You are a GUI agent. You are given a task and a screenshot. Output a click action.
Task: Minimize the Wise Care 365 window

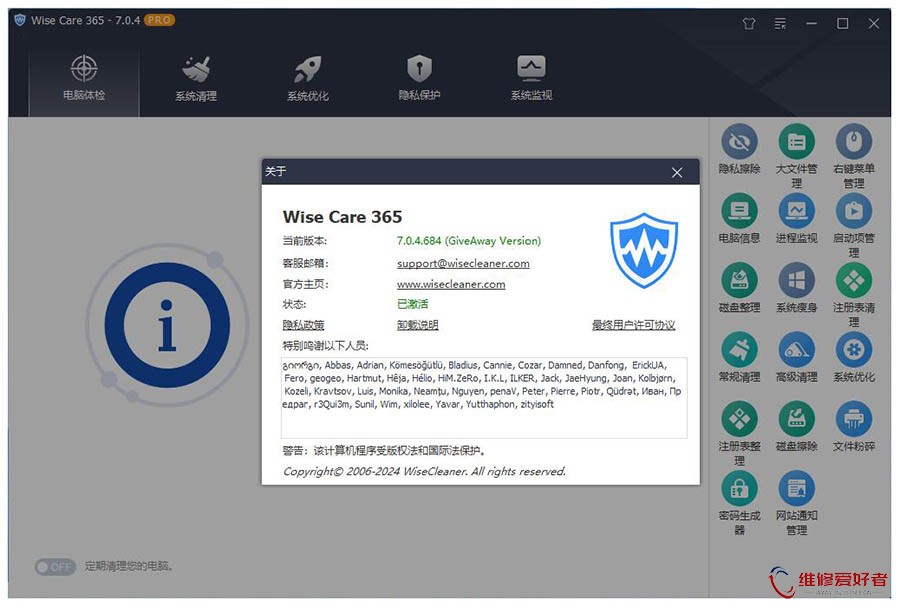[811, 24]
